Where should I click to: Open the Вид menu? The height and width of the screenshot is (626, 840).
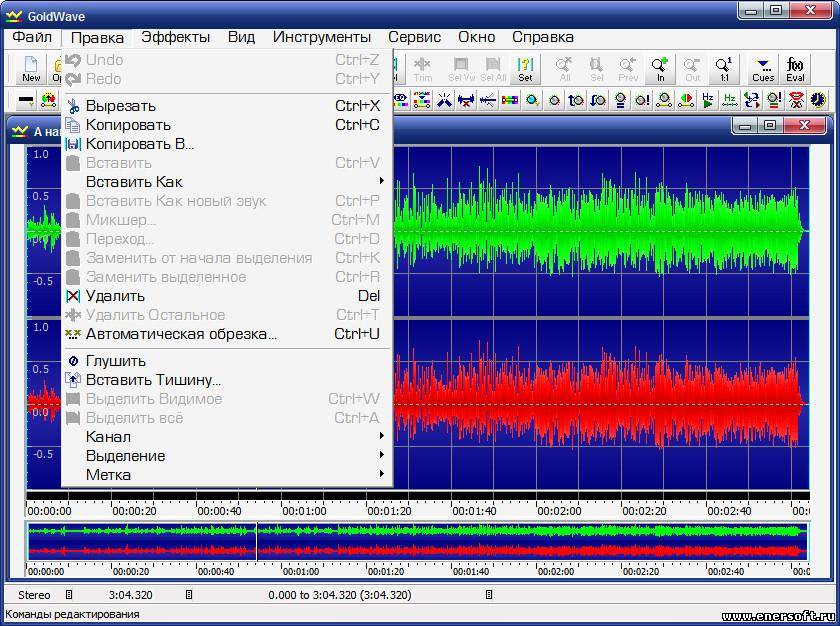click(241, 37)
